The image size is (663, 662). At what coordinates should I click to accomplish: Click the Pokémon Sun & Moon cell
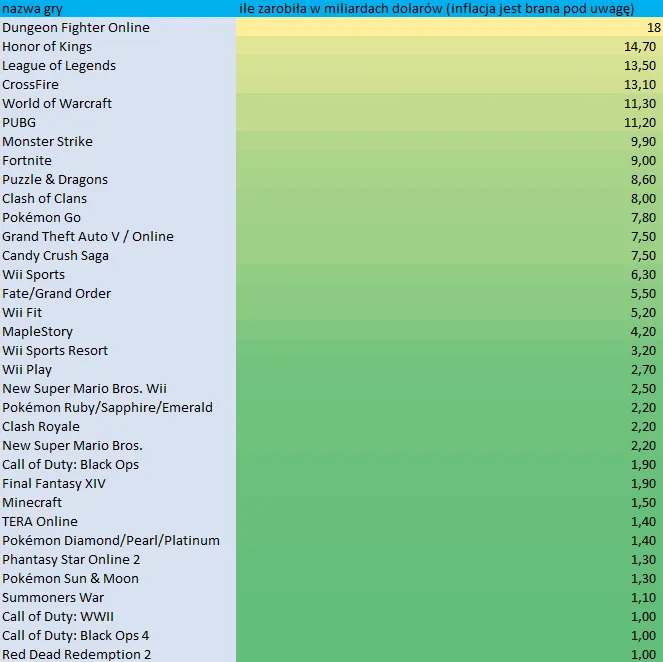(118, 579)
